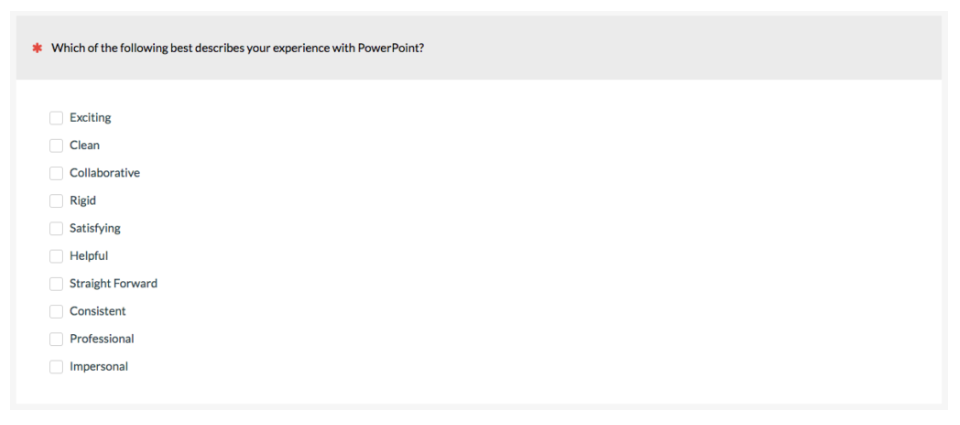Select the Collaborative checkbox

(x=56, y=173)
